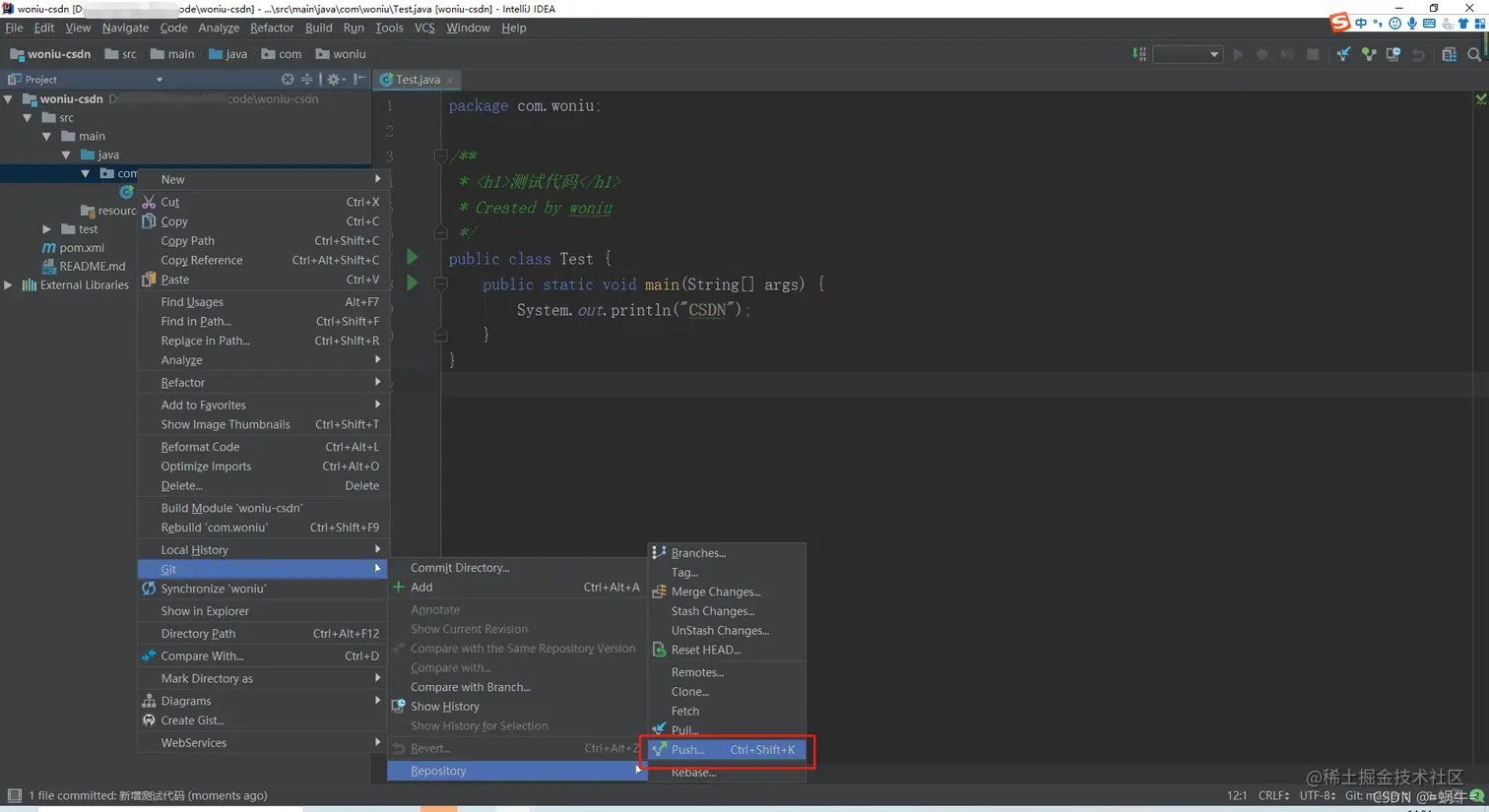Click the VCS Update Project icon
Screen dimensions: 1489x812
pyautogui.click(x=1343, y=54)
